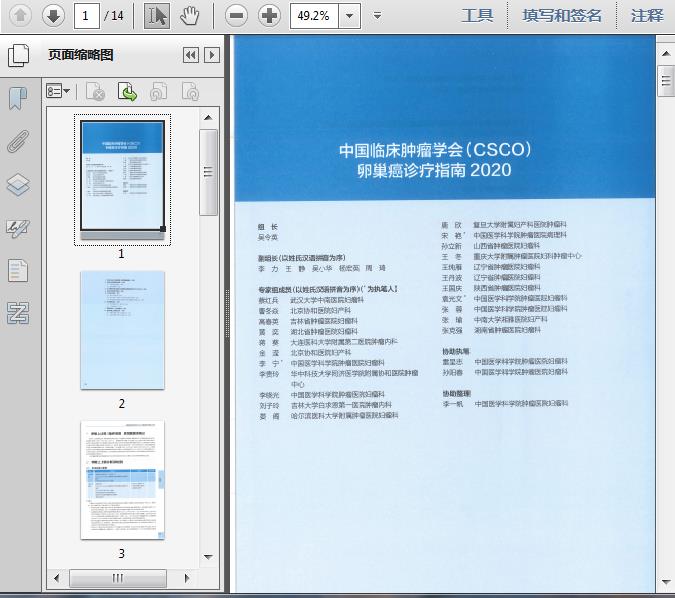
Task: Open thumbnail options menu dropdown
Action: point(58,91)
